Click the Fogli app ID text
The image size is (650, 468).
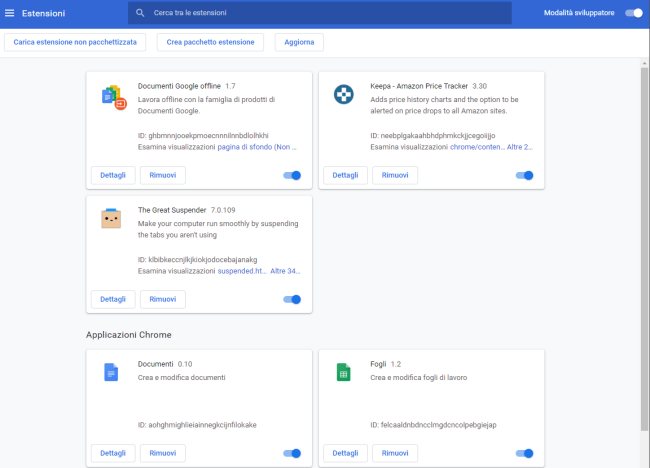click(433, 425)
